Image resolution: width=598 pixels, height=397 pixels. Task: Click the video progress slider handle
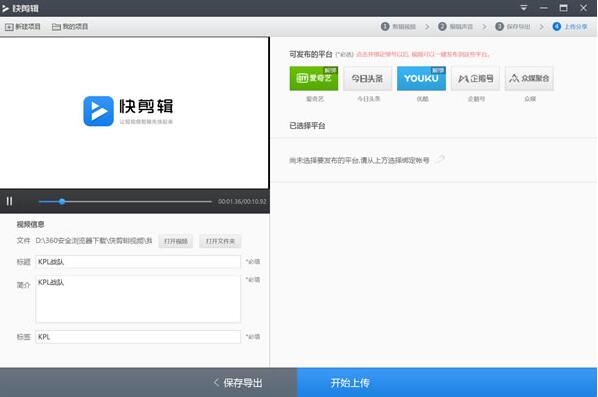[62, 201]
